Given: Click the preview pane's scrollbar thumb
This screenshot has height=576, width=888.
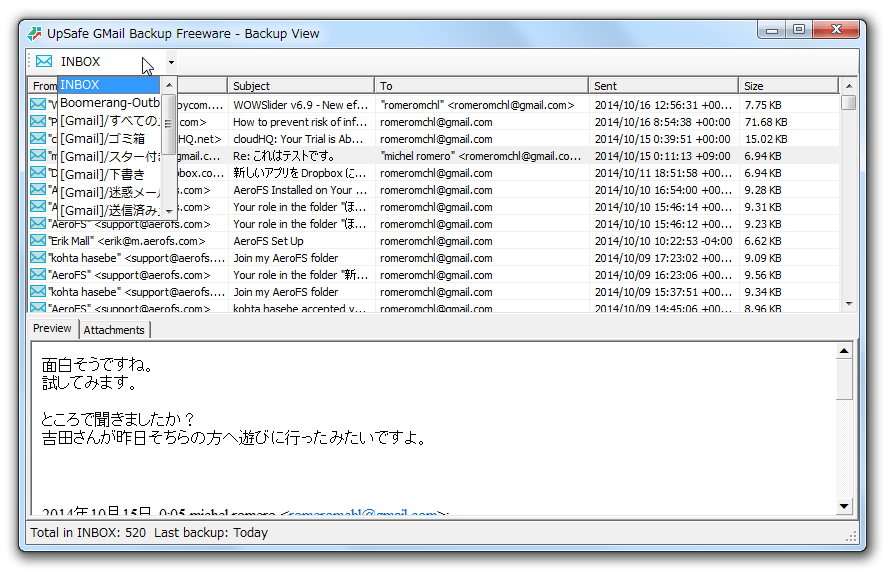Looking at the screenshot, I should click(844, 379).
